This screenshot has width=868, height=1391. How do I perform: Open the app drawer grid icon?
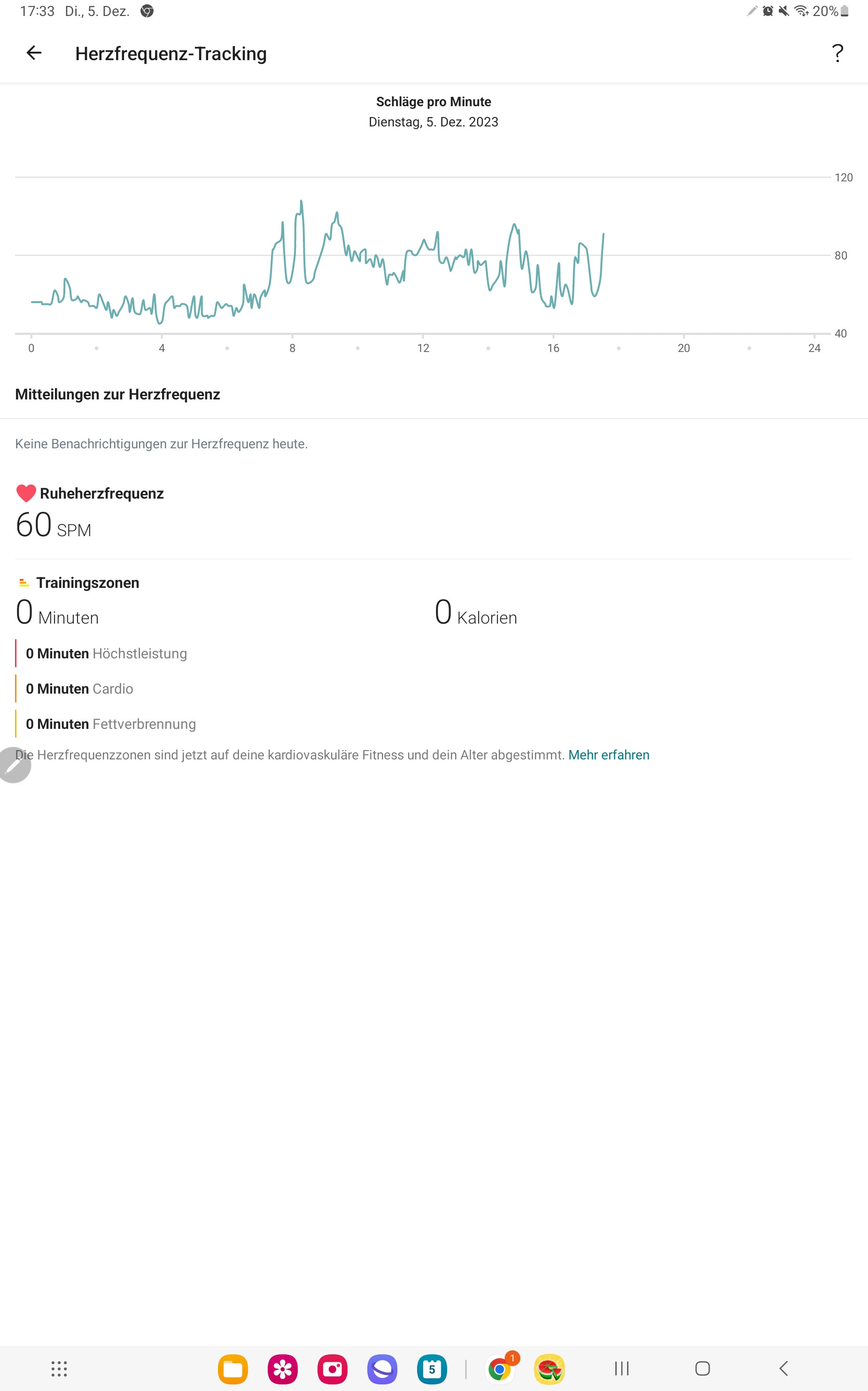tap(59, 1368)
